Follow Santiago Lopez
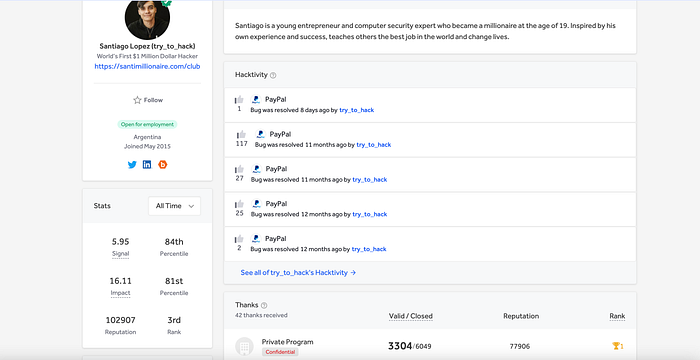The image size is (700, 360). pos(148,100)
